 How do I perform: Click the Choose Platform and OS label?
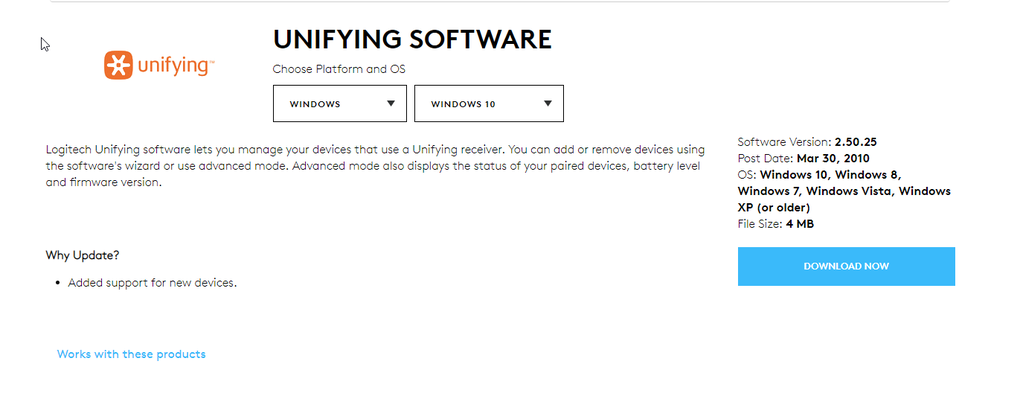click(x=338, y=69)
